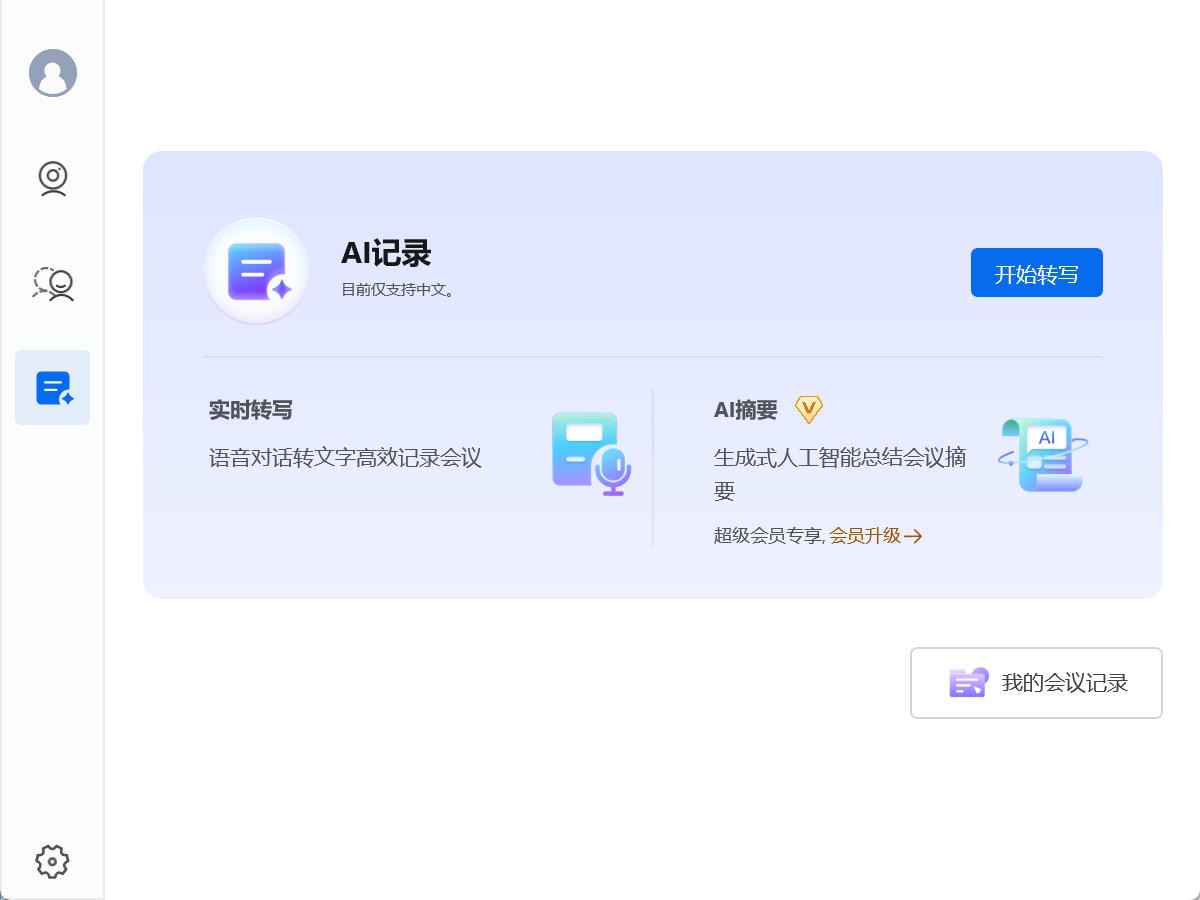The height and width of the screenshot is (900, 1200).
Task: Select the webcam icon in sidebar
Action: [53, 179]
